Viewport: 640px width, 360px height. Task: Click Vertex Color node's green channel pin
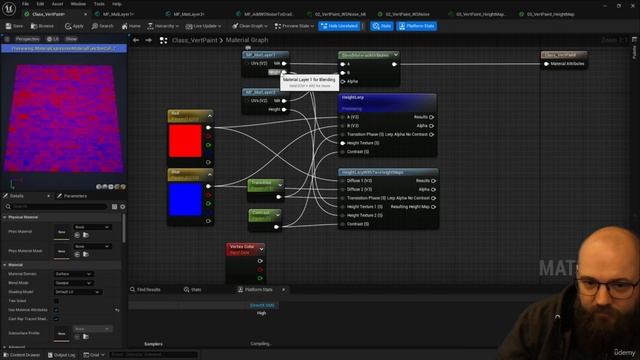click(260, 278)
